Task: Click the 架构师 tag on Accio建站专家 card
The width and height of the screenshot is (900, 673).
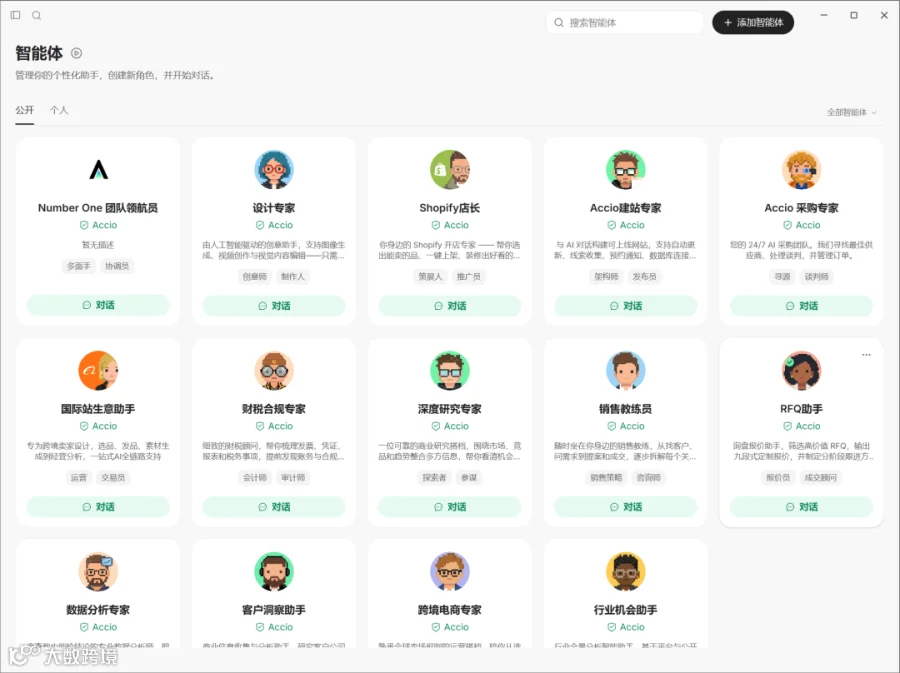Action: pos(606,277)
